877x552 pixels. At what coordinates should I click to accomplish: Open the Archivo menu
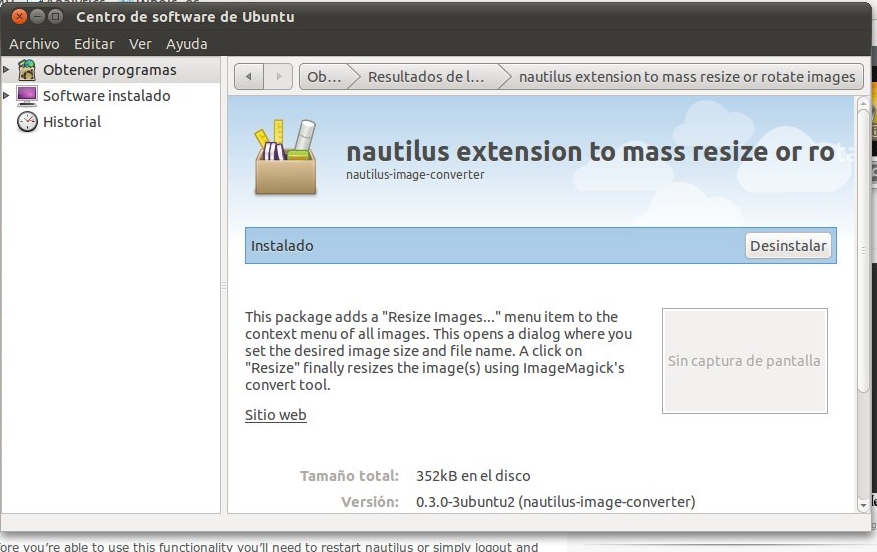34,44
